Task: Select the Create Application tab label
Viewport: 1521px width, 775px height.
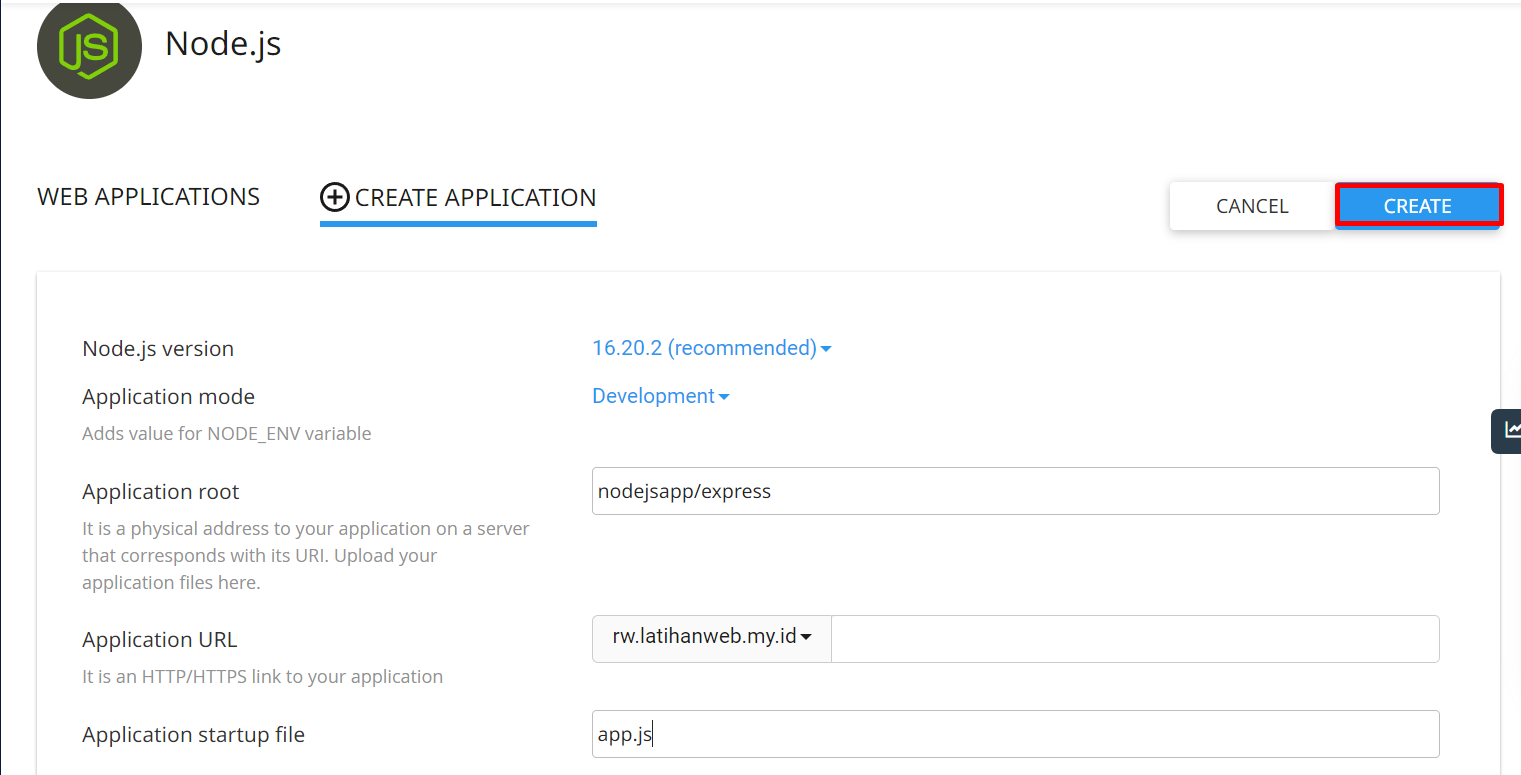Action: coord(475,198)
